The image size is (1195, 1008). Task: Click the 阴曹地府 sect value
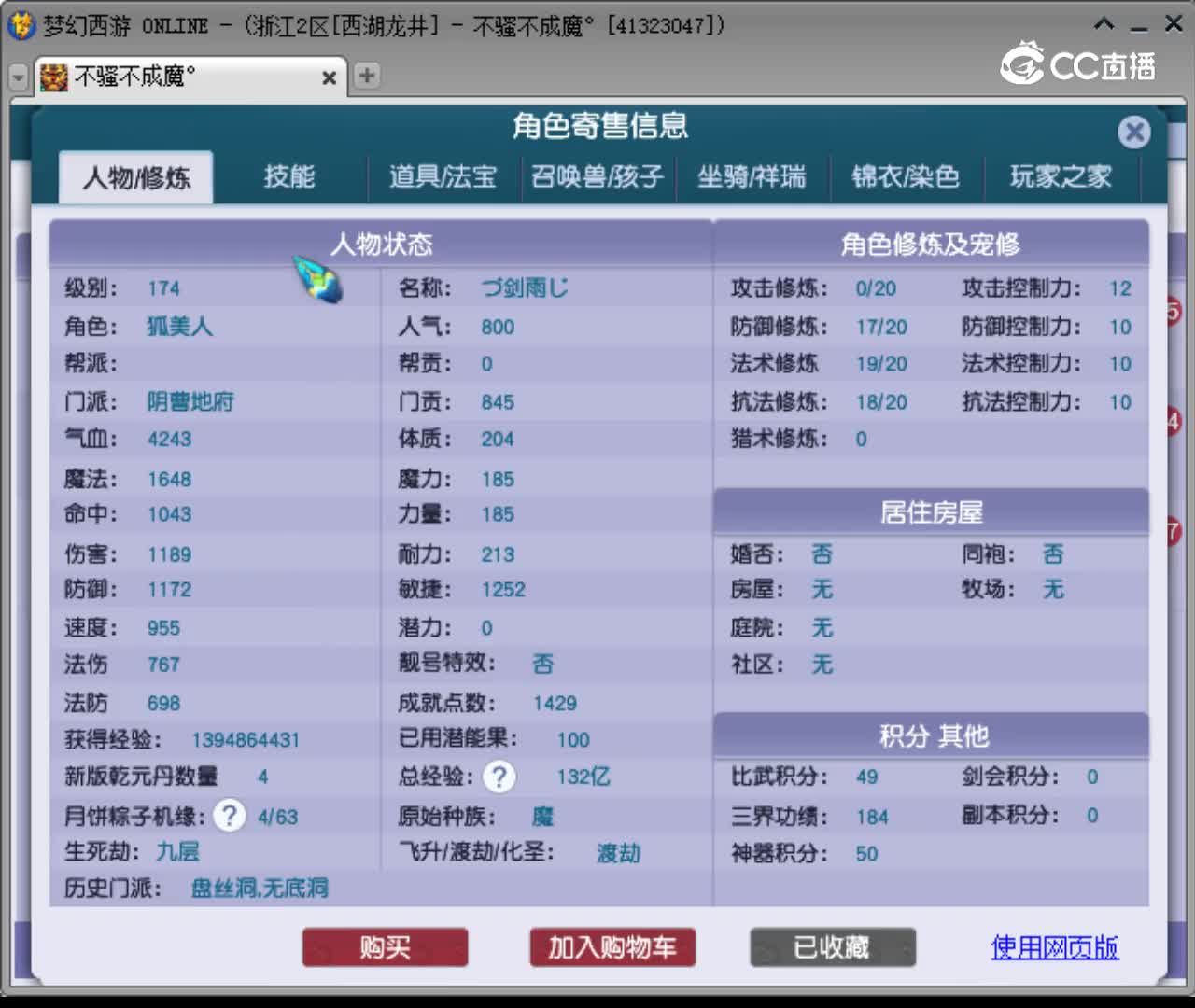[x=190, y=401]
